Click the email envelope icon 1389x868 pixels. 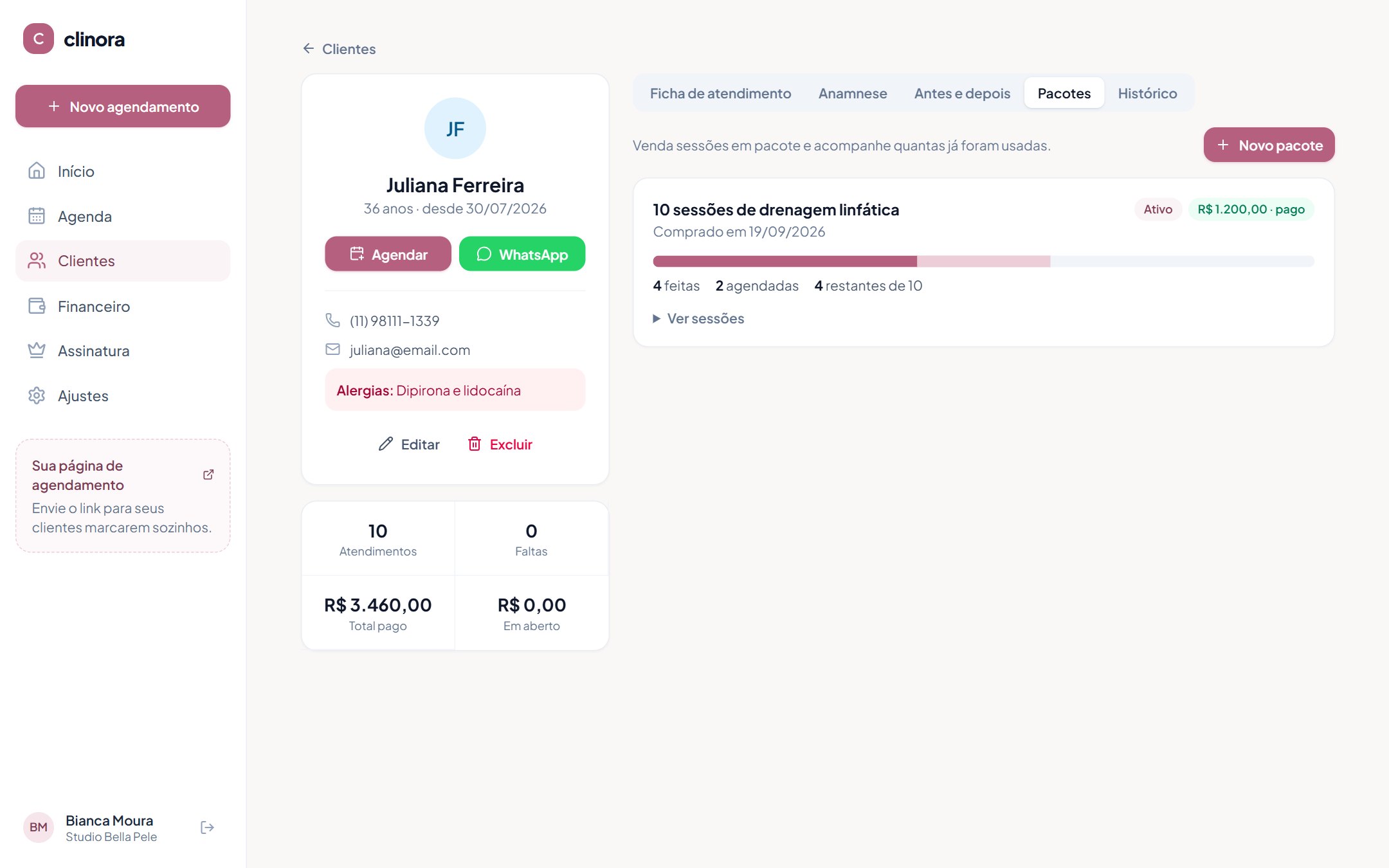(332, 350)
